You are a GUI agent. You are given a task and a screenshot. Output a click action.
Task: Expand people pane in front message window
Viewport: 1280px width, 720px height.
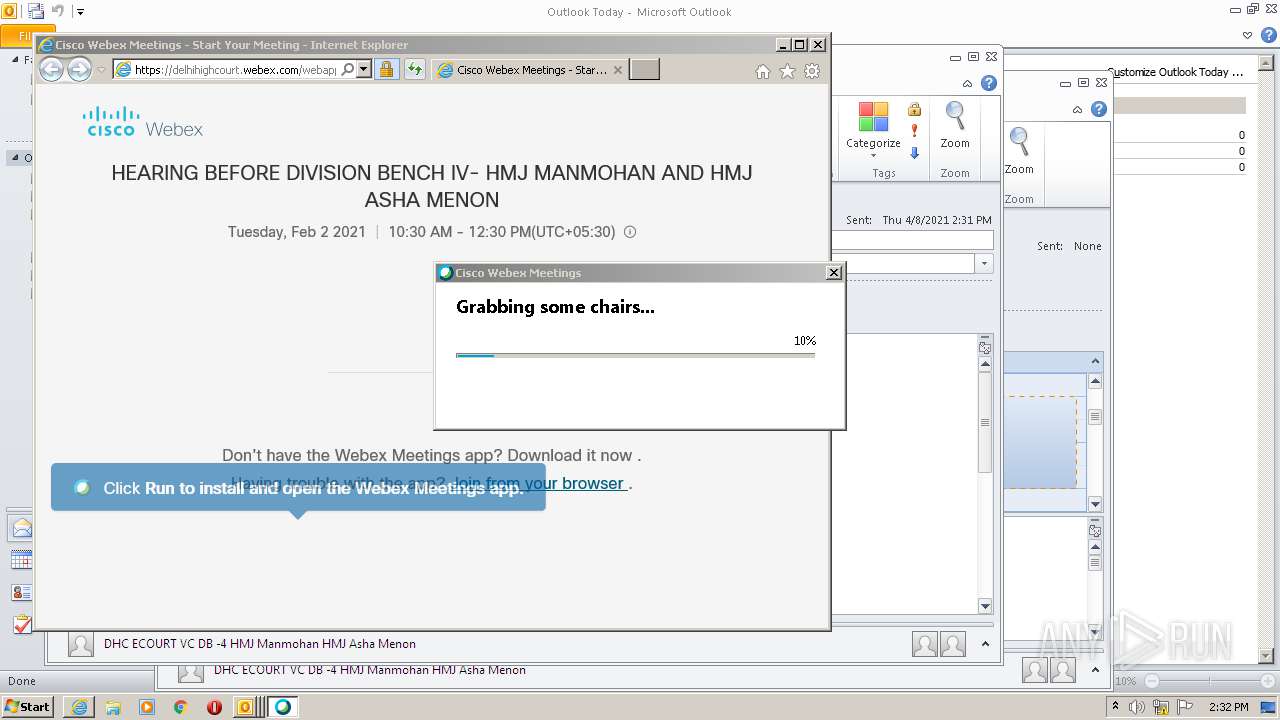pyautogui.click(x=985, y=644)
